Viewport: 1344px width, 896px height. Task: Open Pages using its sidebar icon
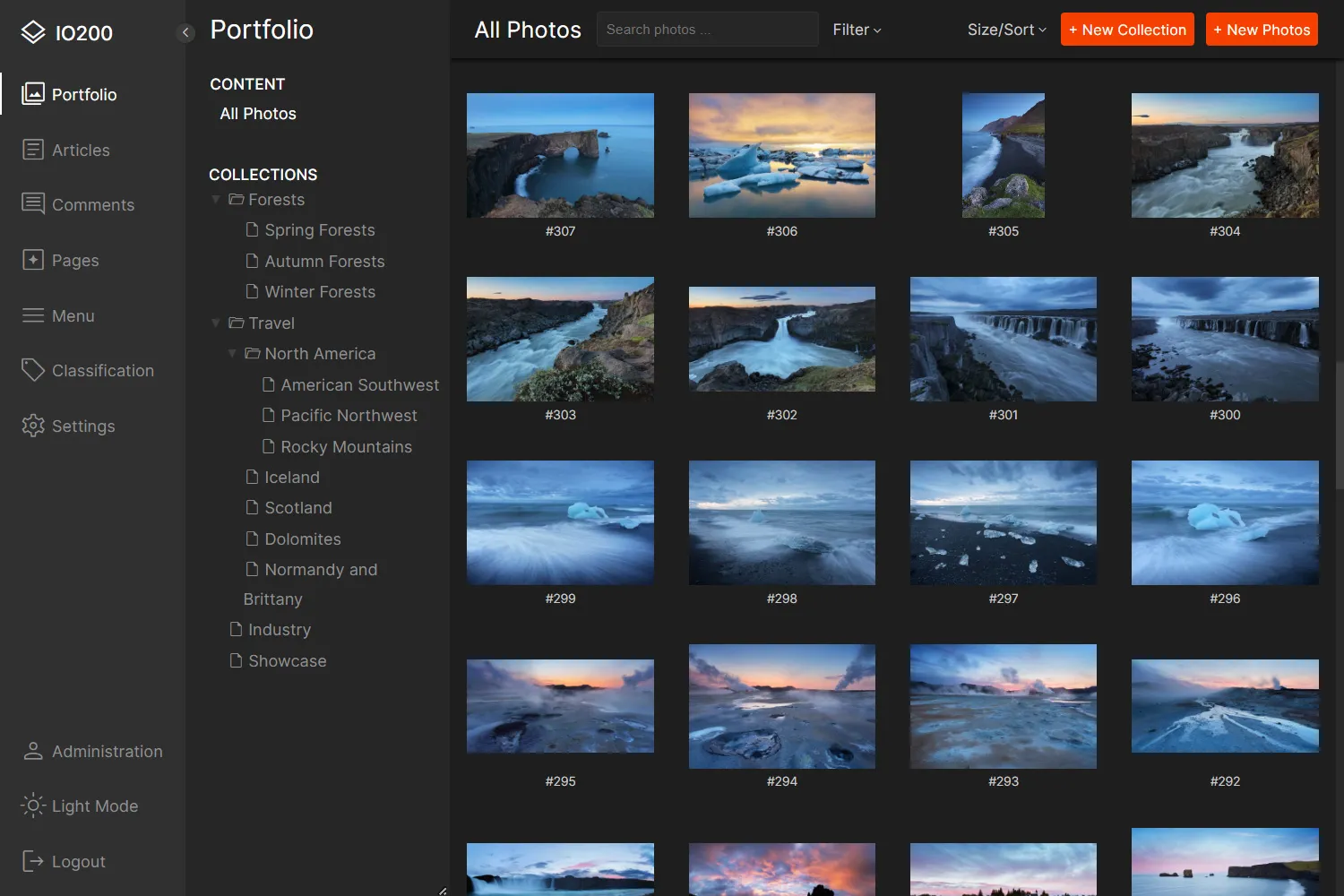click(32, 260)
